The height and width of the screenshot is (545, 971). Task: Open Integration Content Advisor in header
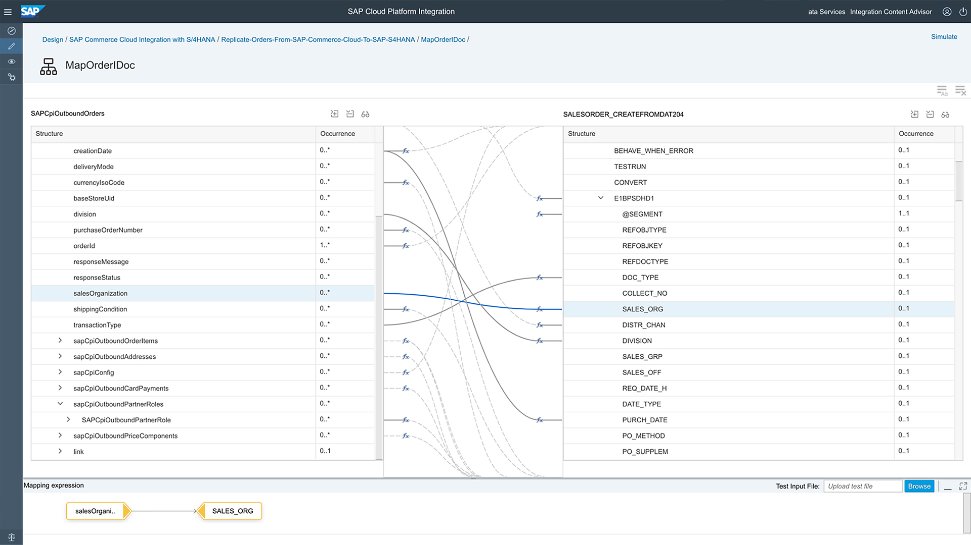tap(890, 12)
